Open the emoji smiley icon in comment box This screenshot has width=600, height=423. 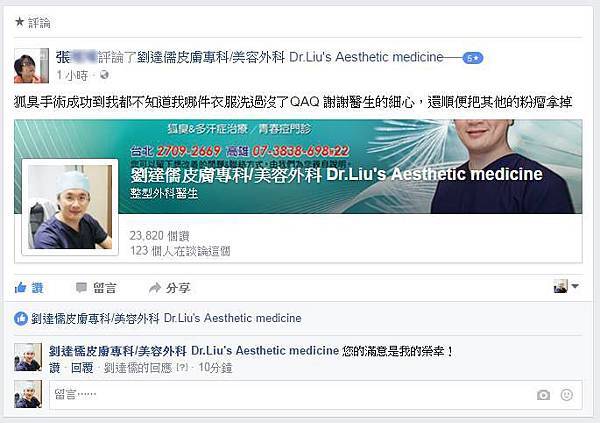click(x=567, y=395)
